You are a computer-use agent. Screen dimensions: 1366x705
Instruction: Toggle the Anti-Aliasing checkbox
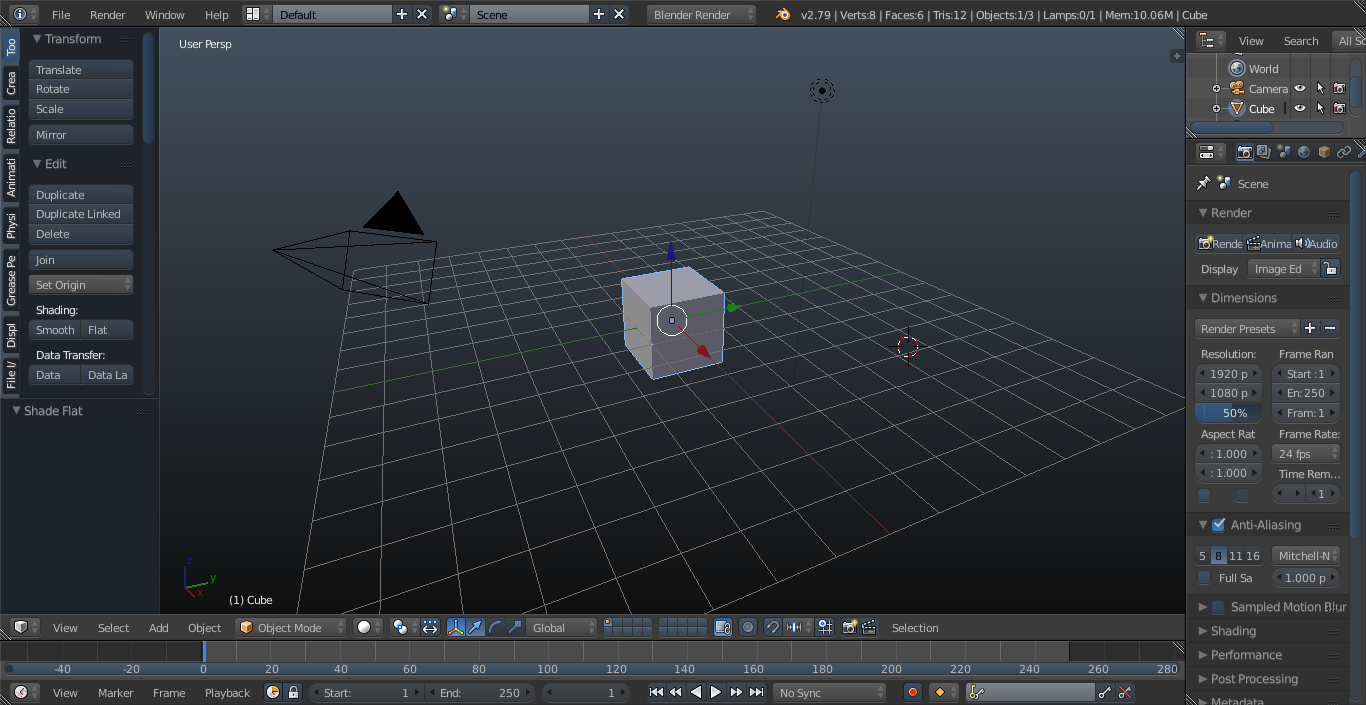[1218, 524]
